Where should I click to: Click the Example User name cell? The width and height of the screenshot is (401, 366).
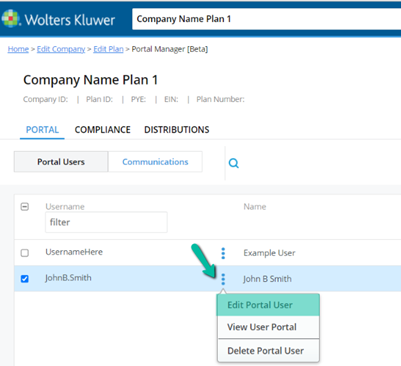tap(269, 253)
